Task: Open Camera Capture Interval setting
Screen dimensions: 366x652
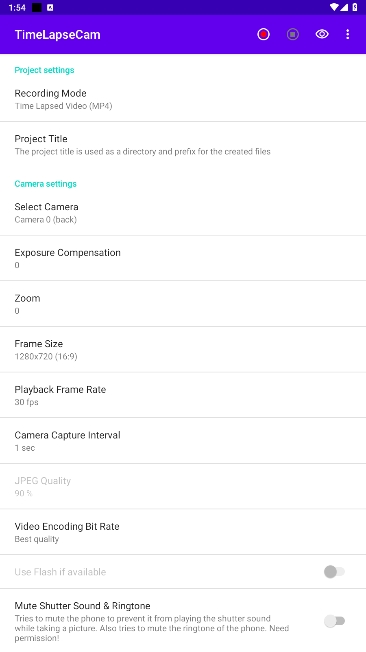Action: 183,441
